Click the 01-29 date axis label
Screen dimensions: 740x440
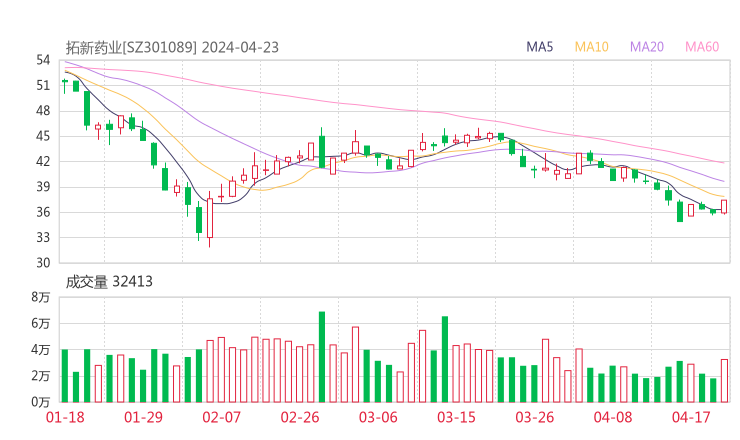point(143,417)
